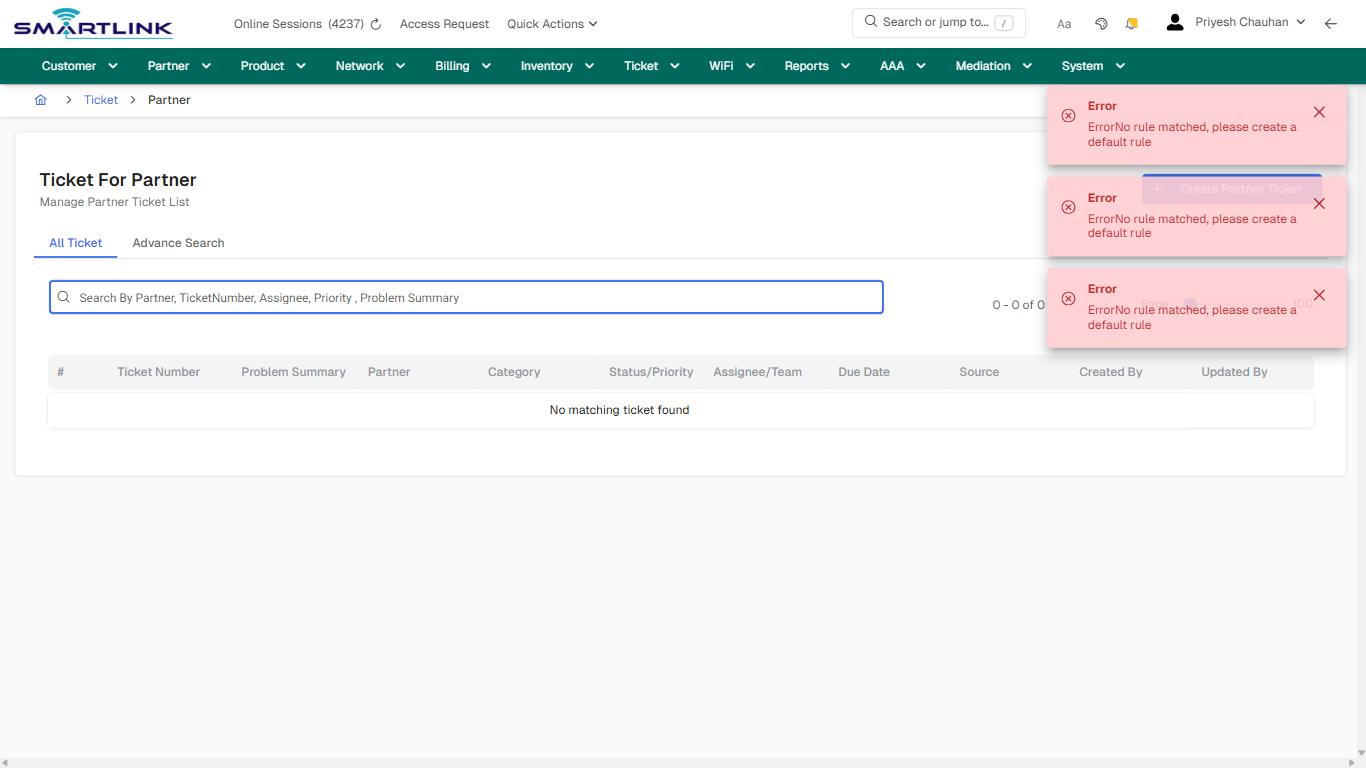The image size is (1366, 768).
Task: Click the home breadcrumb icon
Action: pyautogui.click(x=40, y=100)
